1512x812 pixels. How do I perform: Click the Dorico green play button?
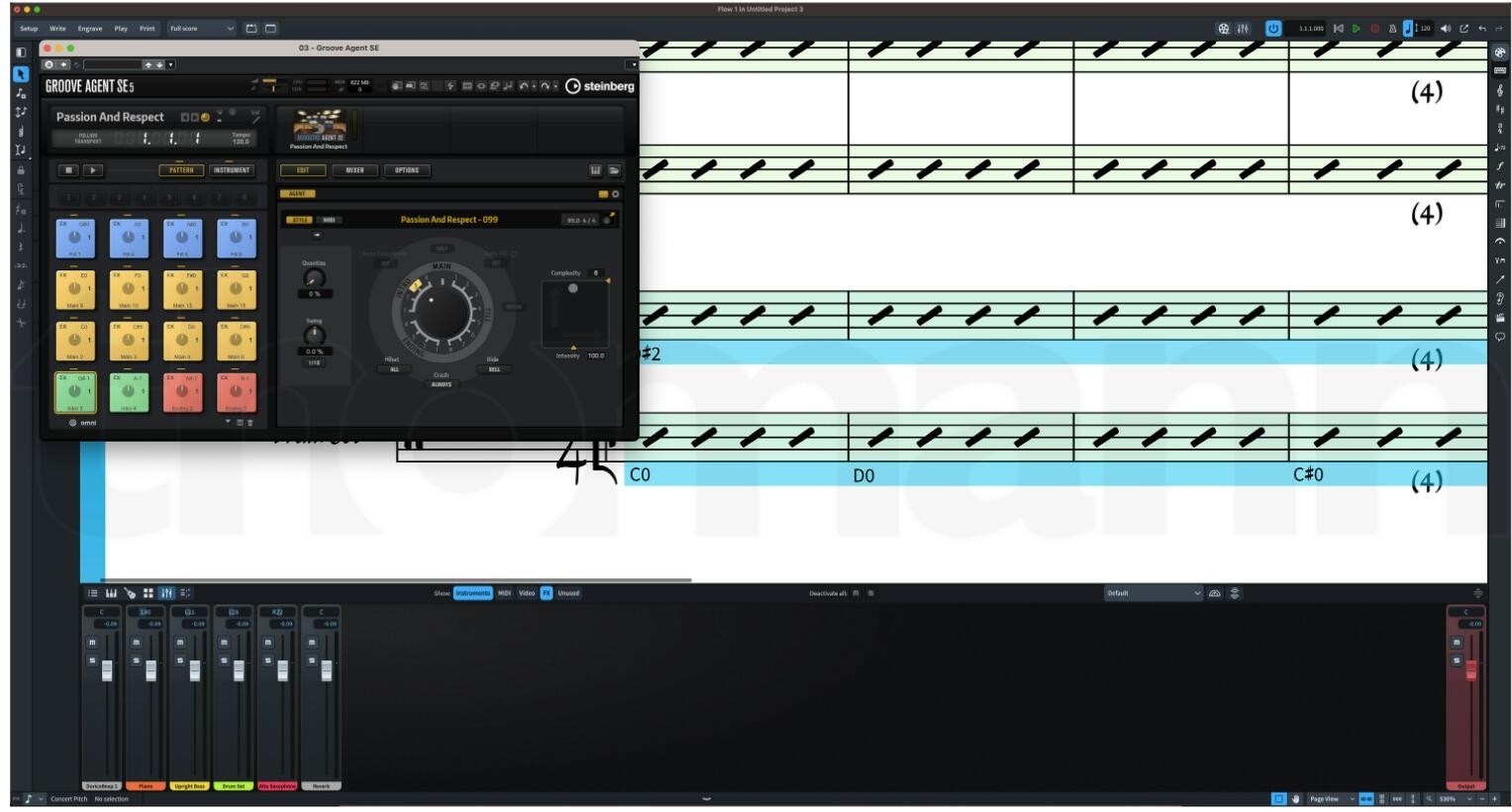pyautogui.click(x=1357, y=29)
